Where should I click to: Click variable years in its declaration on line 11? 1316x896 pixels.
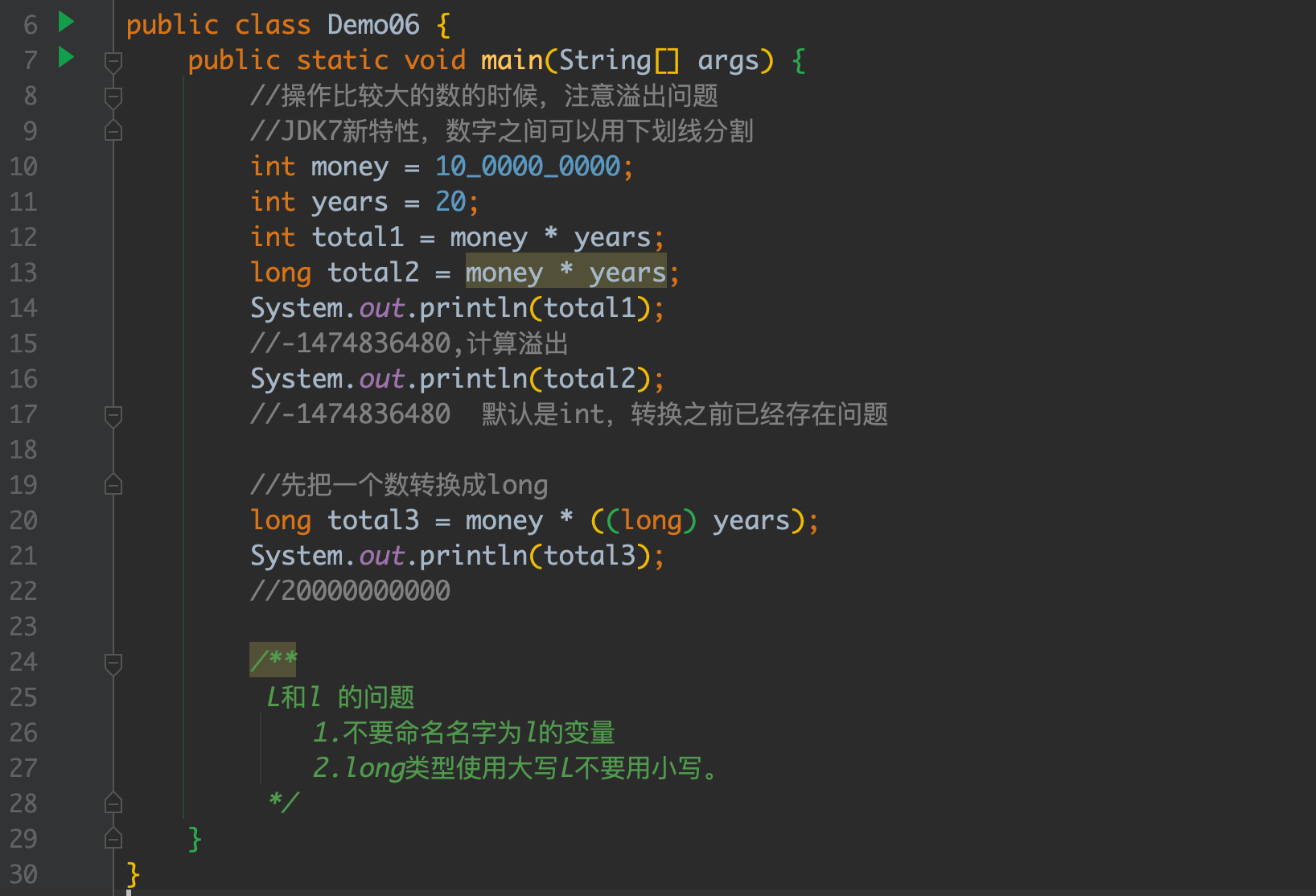coord(350,203)
